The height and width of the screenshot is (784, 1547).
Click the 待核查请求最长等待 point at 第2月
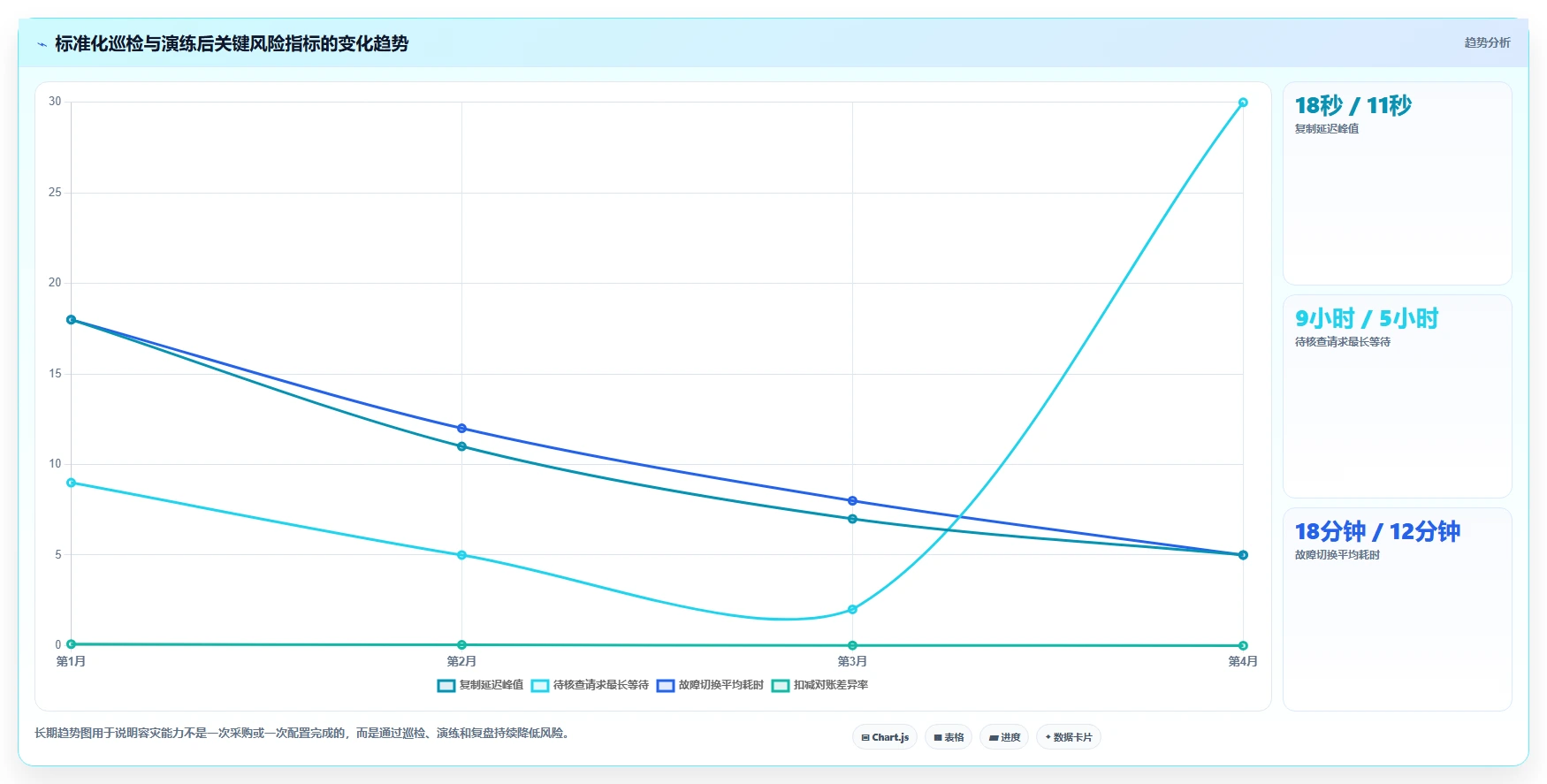[461, 555]
